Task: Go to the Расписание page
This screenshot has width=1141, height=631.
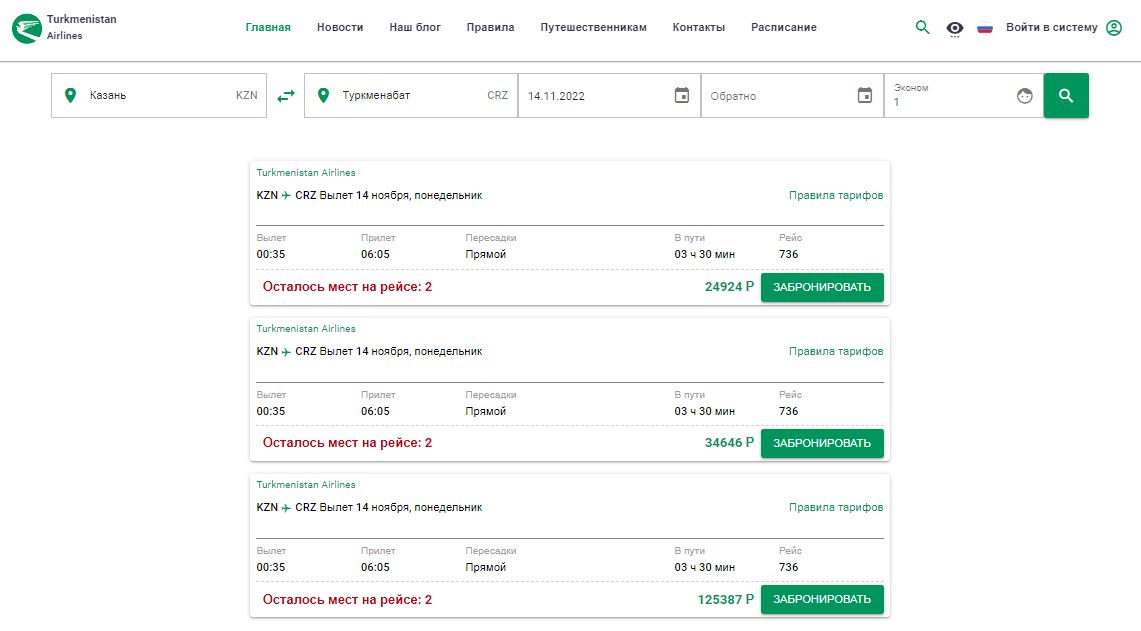Action: pyautogui.click(x=783, y=28)
